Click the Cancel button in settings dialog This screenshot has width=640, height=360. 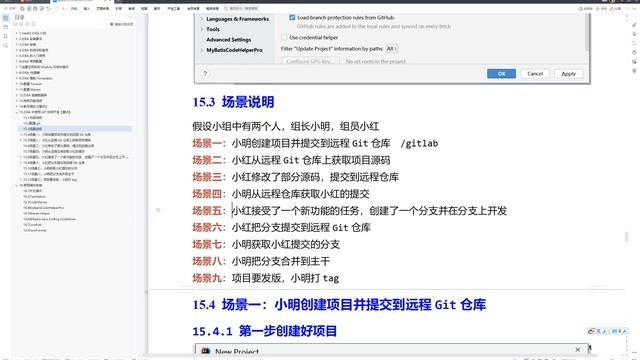[x=535, y=74]
